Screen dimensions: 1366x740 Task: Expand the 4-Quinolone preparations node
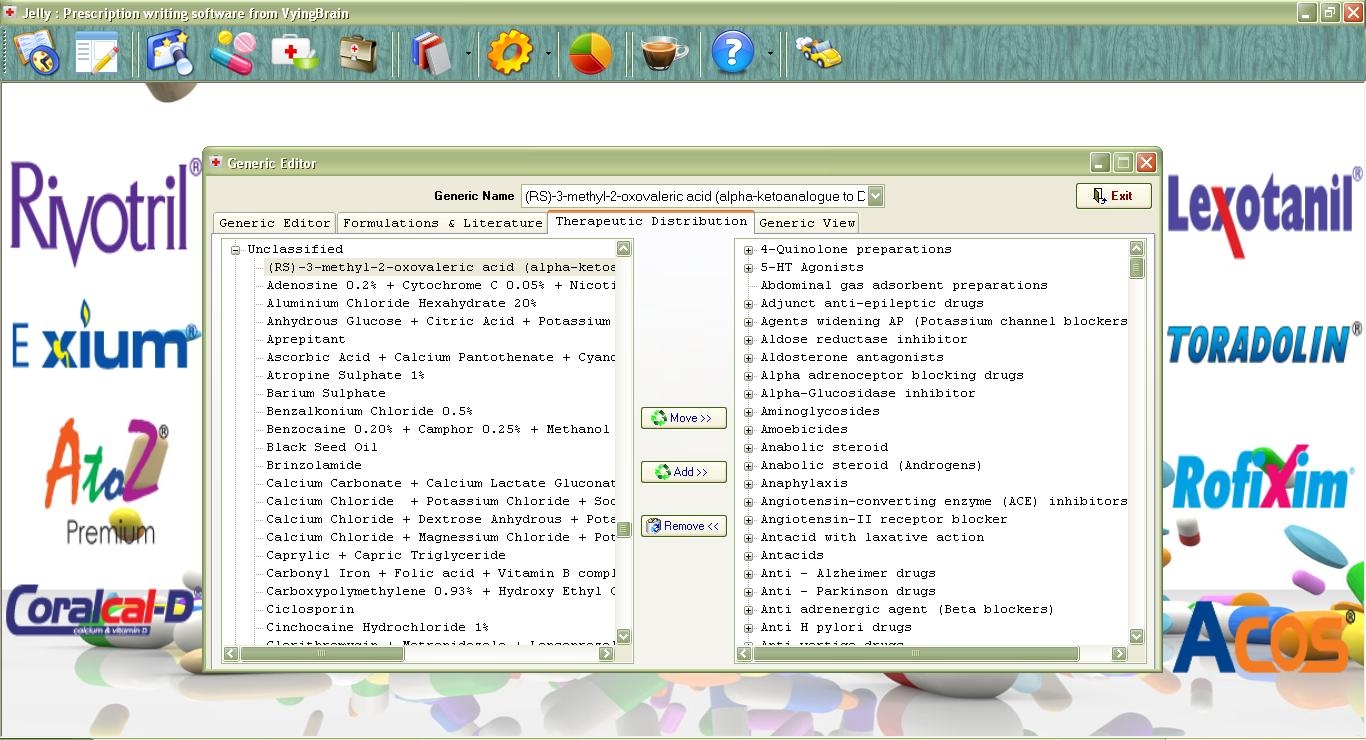click(748, 250)
